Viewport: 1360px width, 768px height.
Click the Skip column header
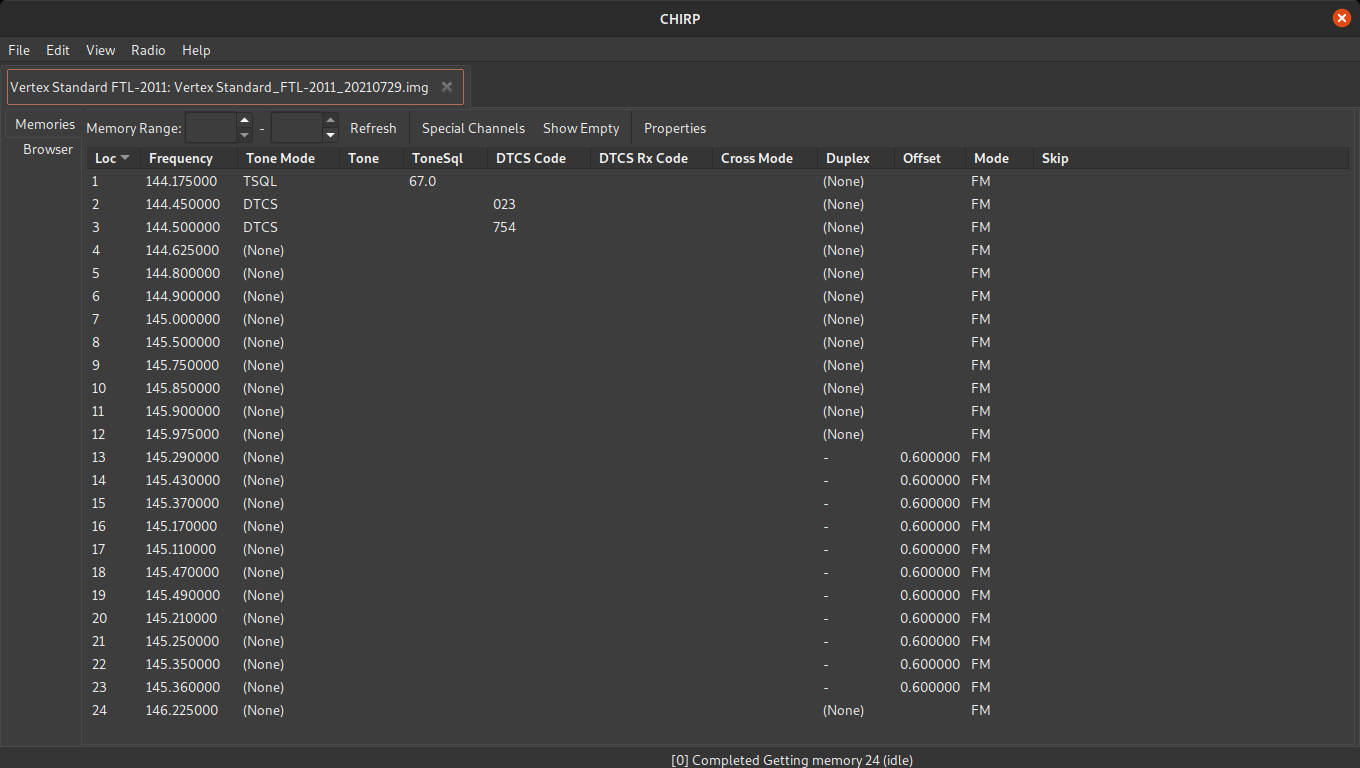pyautogui.click(x=1190, y=158)
